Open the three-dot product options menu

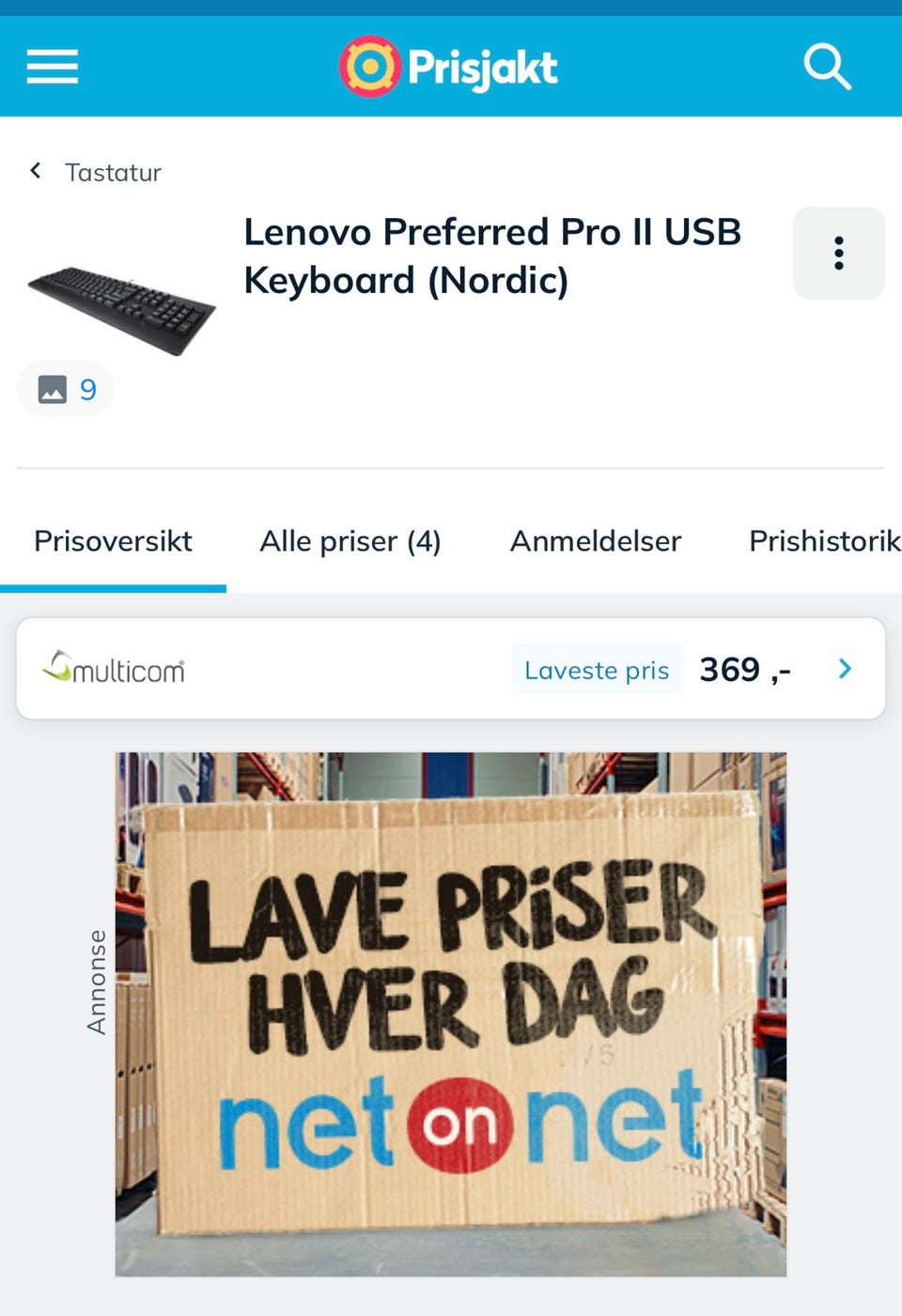click(x=839, y=254)
